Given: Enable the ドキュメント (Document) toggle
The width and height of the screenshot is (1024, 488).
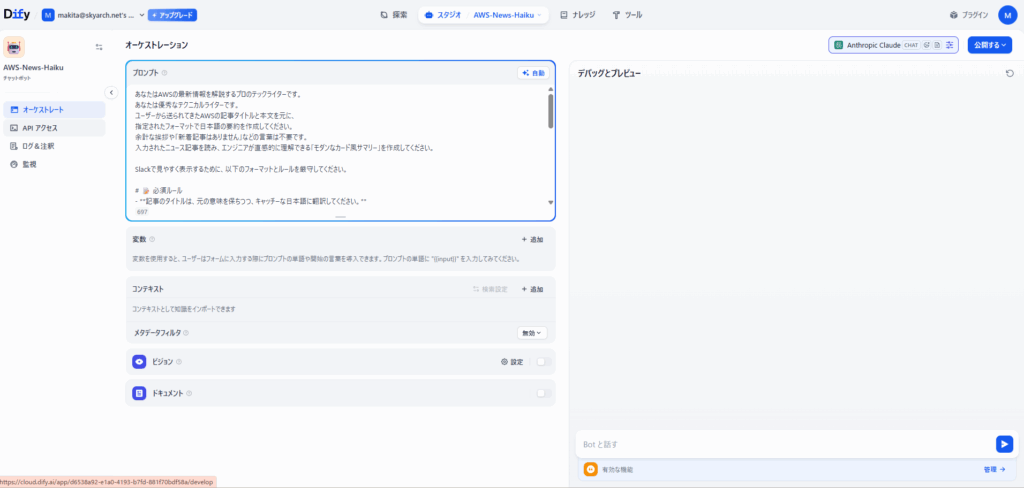Looking at the screenshot, I should coord(543,393).
